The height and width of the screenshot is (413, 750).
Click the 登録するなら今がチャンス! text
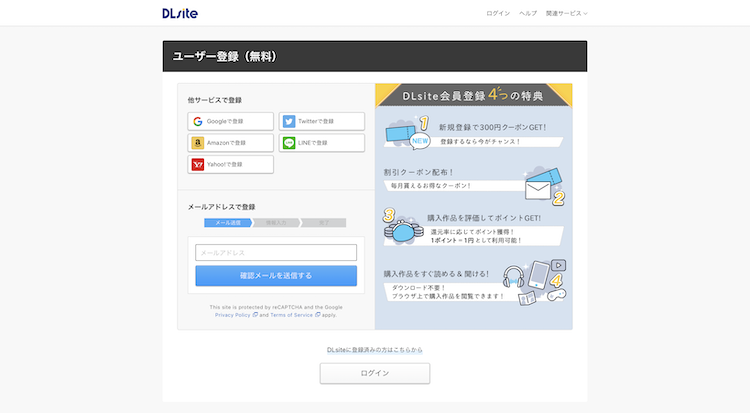point(480,142)
